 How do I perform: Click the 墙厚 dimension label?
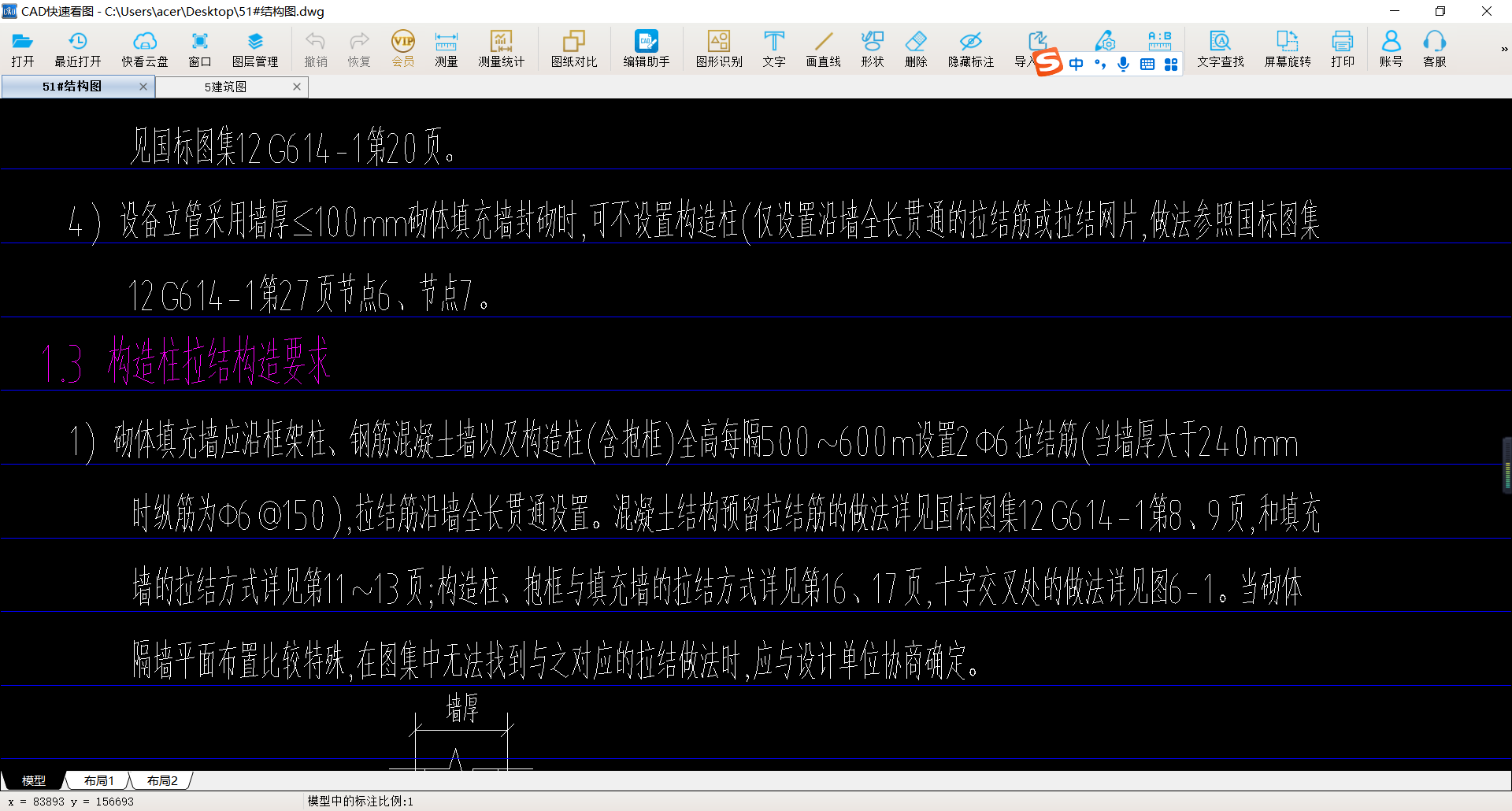pos(462,707)
